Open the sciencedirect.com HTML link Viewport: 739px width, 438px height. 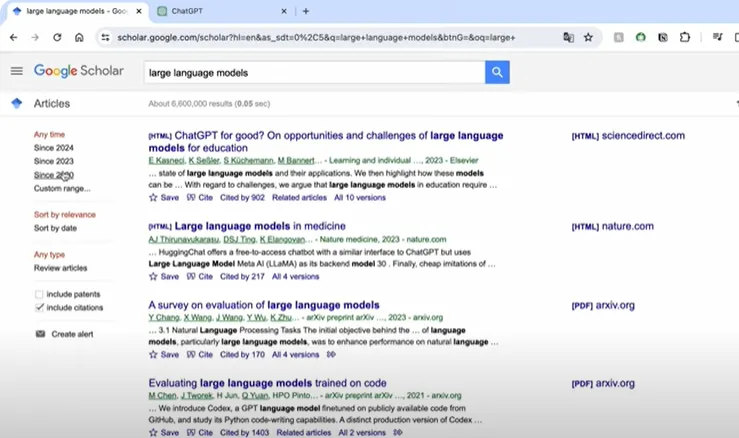click(x=628, y=136)
